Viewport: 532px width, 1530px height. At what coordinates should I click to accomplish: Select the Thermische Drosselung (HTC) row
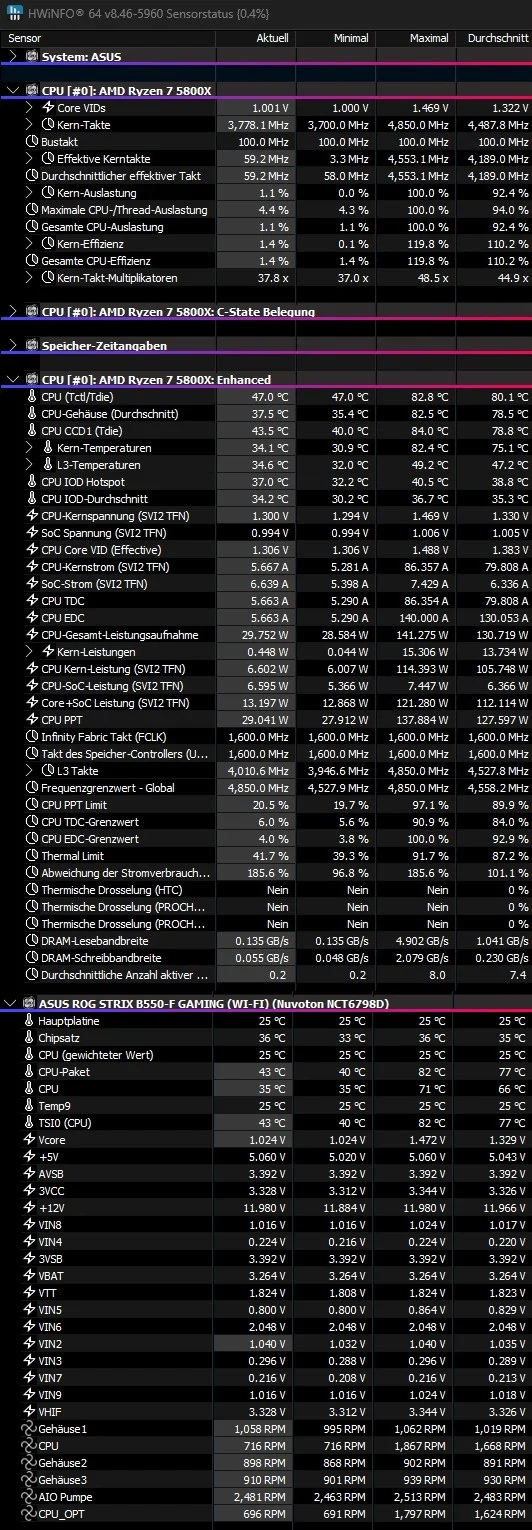click(266, 890)
